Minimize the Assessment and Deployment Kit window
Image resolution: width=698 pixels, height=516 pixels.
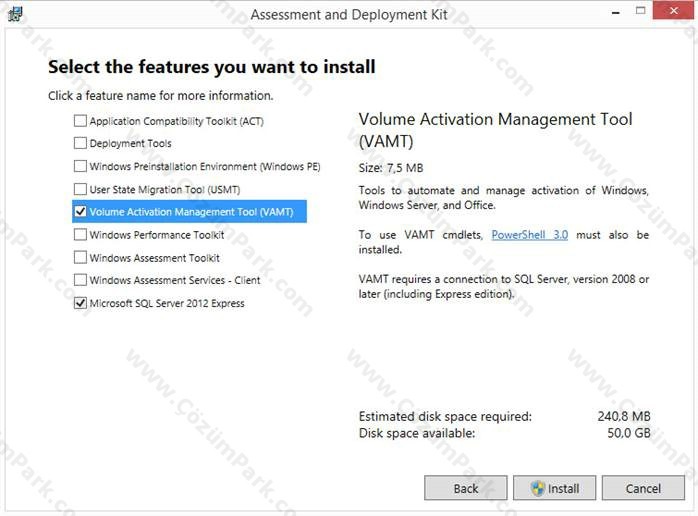pyautogui.click(x=616, y=13)
